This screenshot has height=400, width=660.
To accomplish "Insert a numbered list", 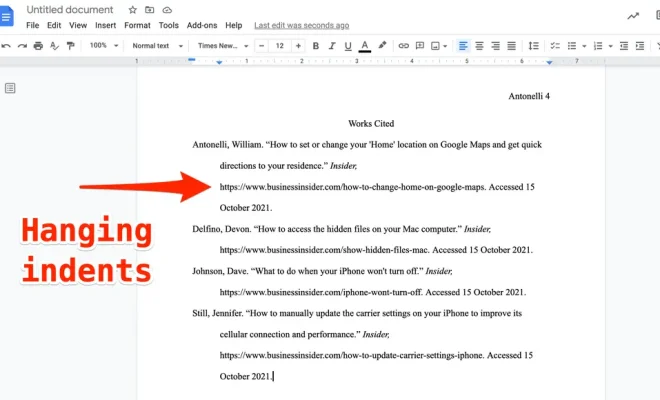I will point(598,46).
